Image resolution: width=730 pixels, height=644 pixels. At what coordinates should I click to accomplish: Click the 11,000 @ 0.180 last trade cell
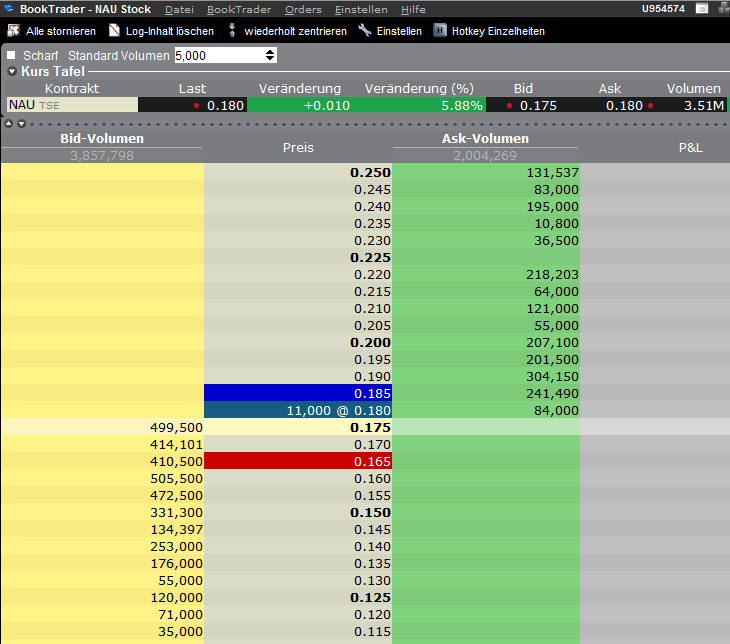click(x=298, y=410)
